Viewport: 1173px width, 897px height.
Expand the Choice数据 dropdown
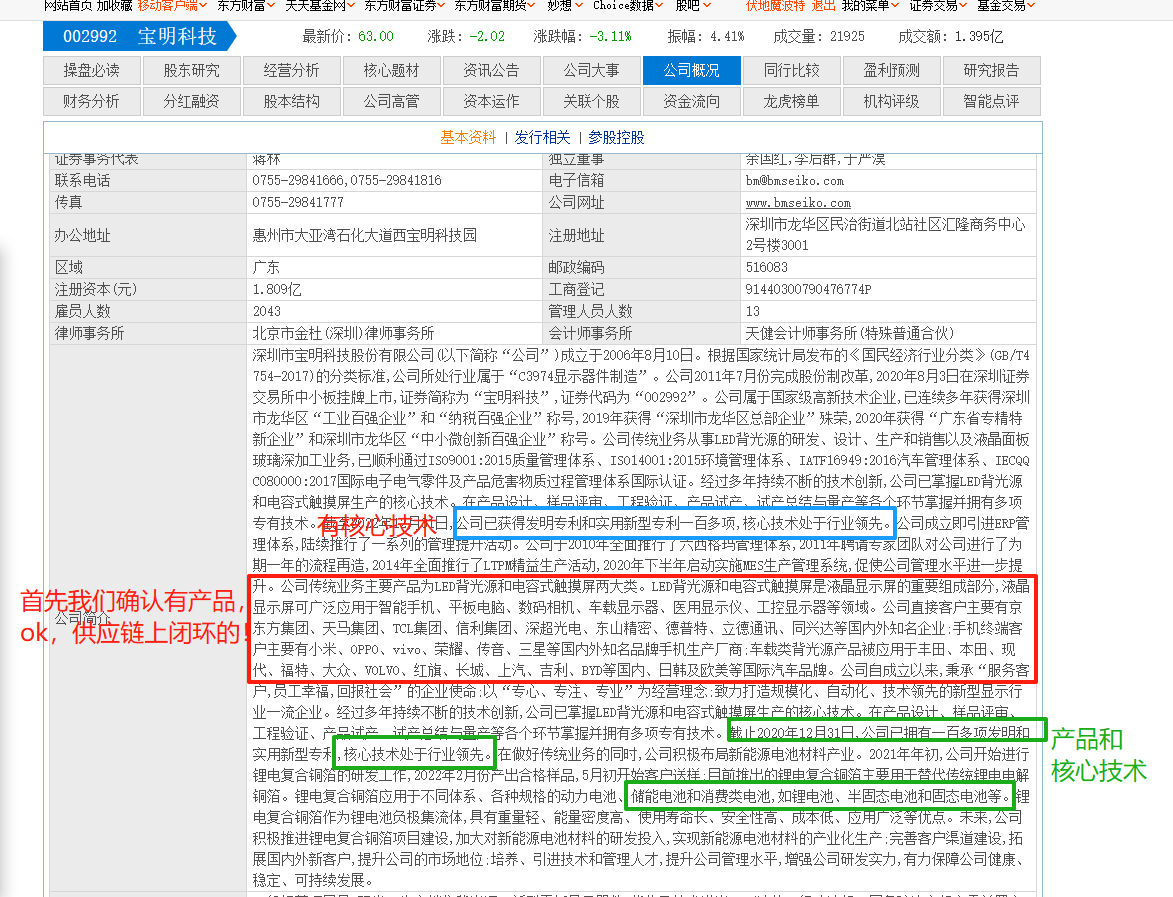click(628, 6)
